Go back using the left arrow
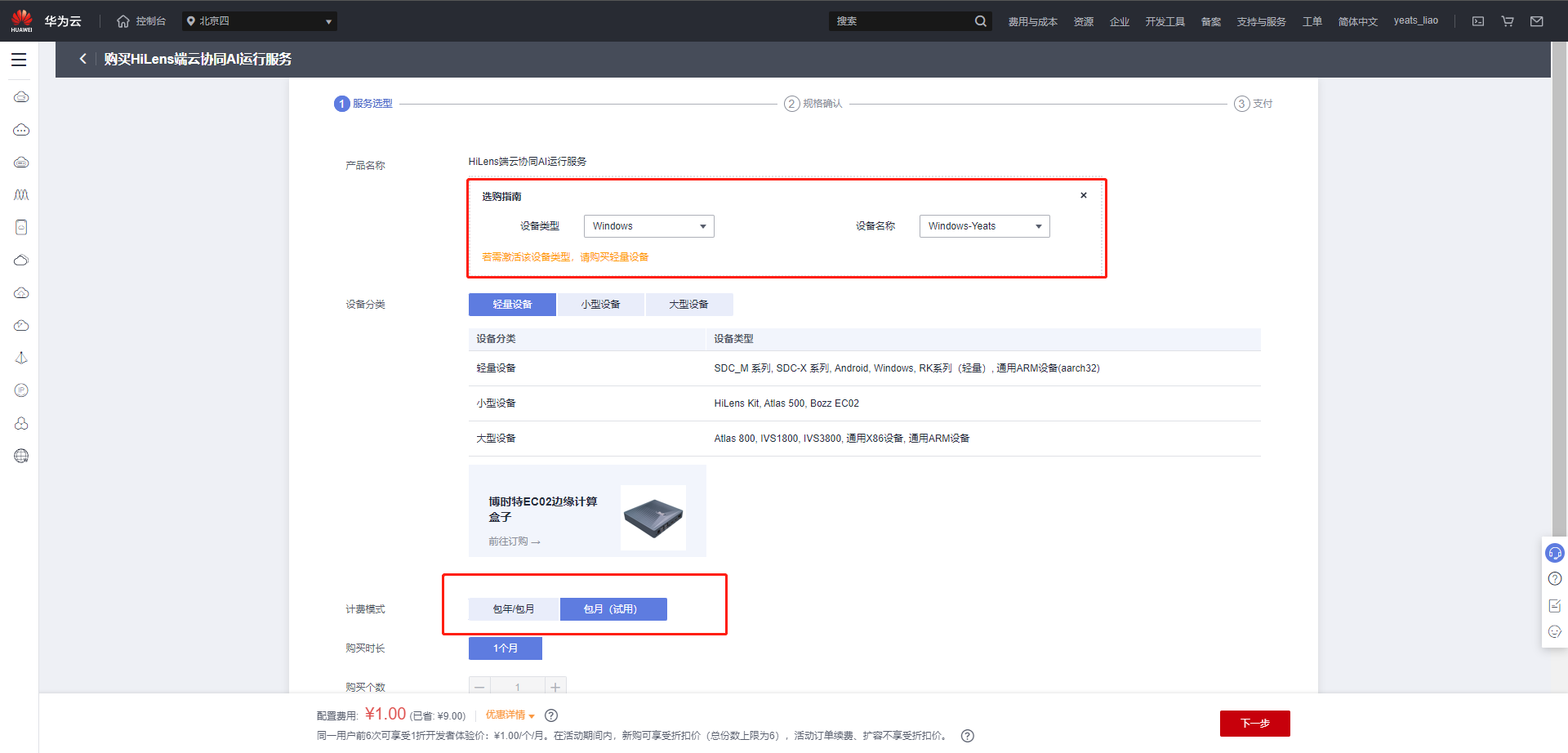Image resolution: width=1568 pixels, height=753 pixels. coord(82,59)
